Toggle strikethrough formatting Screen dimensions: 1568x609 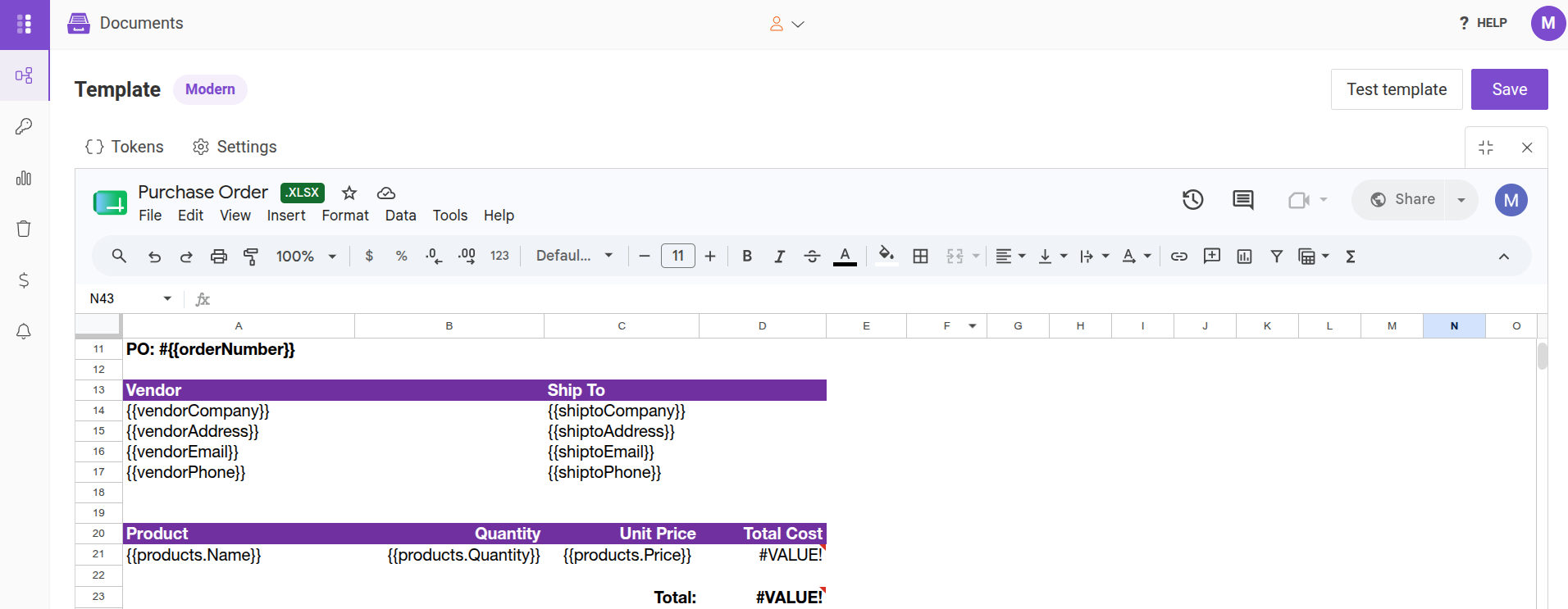(x=812, y=257)
